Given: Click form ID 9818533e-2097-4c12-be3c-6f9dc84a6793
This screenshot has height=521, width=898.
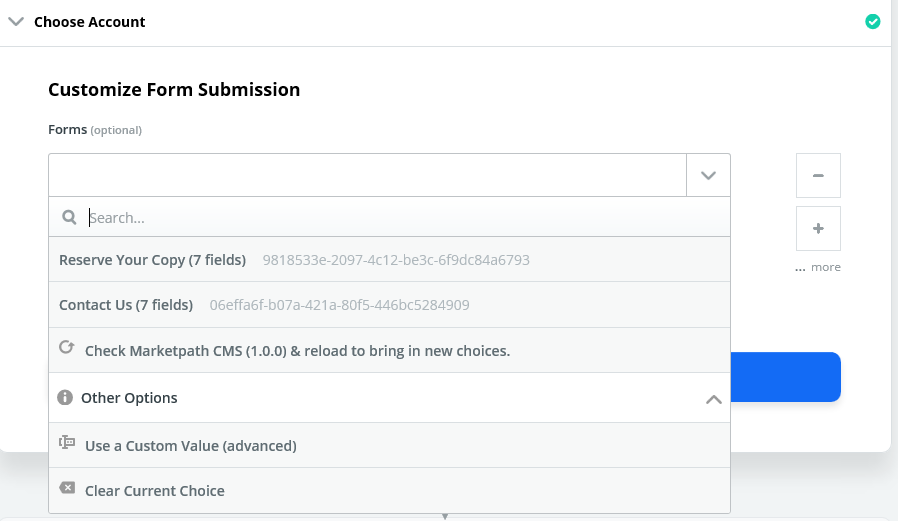Looking at the screenshot, I should click(396, 260).
